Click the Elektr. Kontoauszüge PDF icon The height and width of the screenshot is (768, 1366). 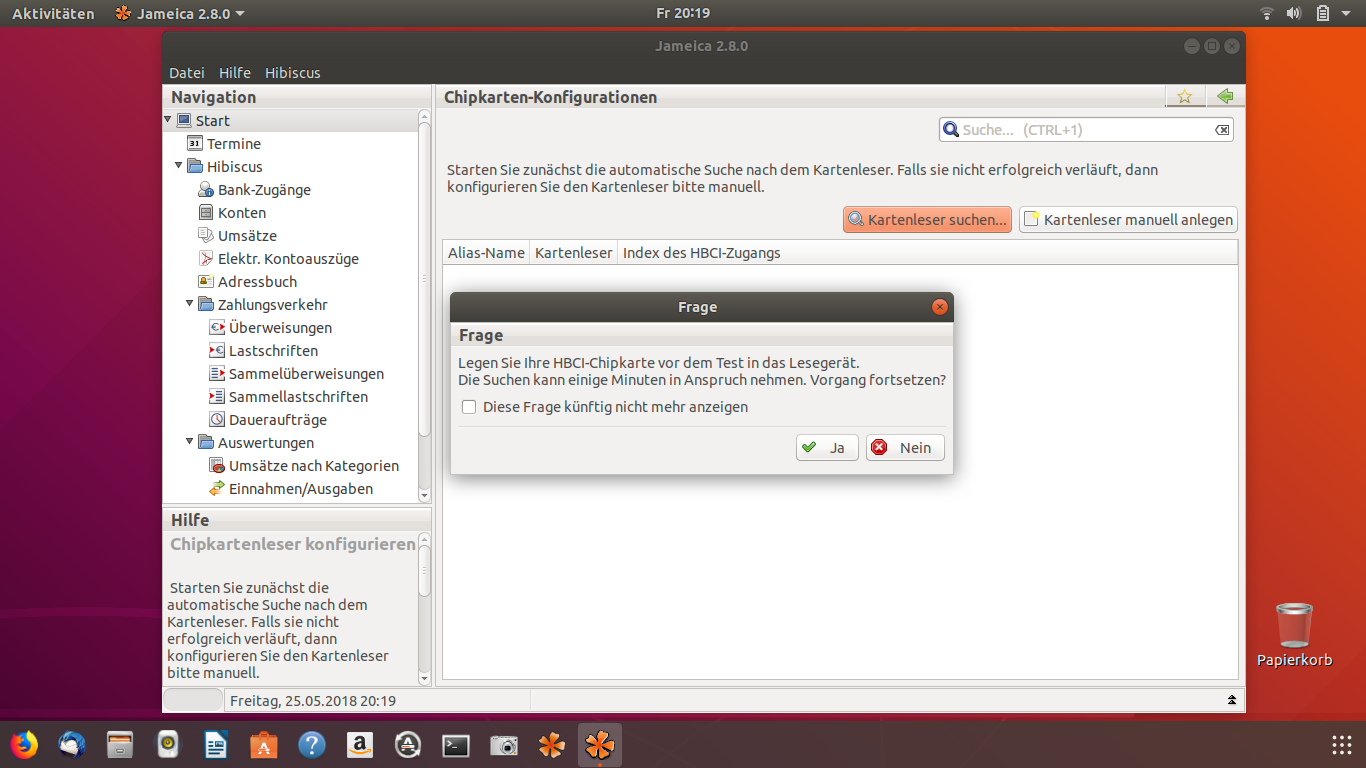(206, 259)
